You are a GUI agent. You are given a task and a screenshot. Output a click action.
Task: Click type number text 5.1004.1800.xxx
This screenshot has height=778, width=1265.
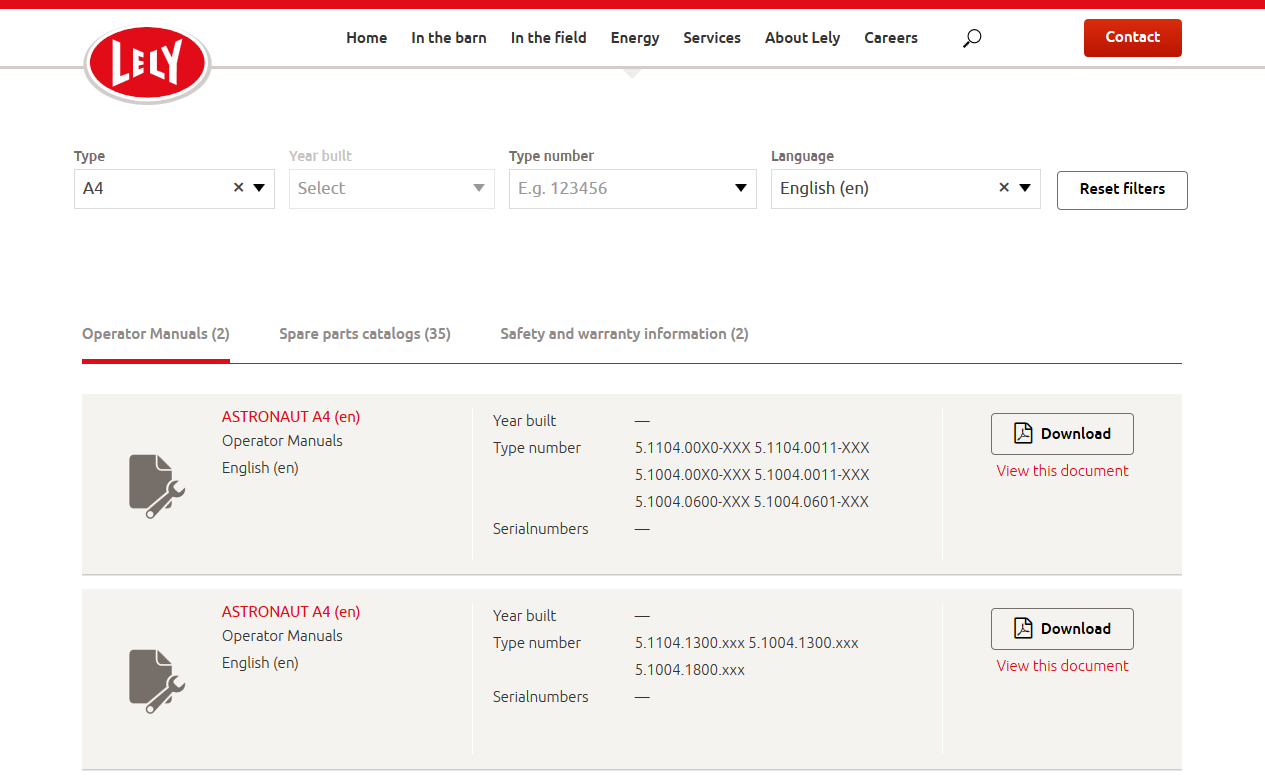(x=690, y=670)
